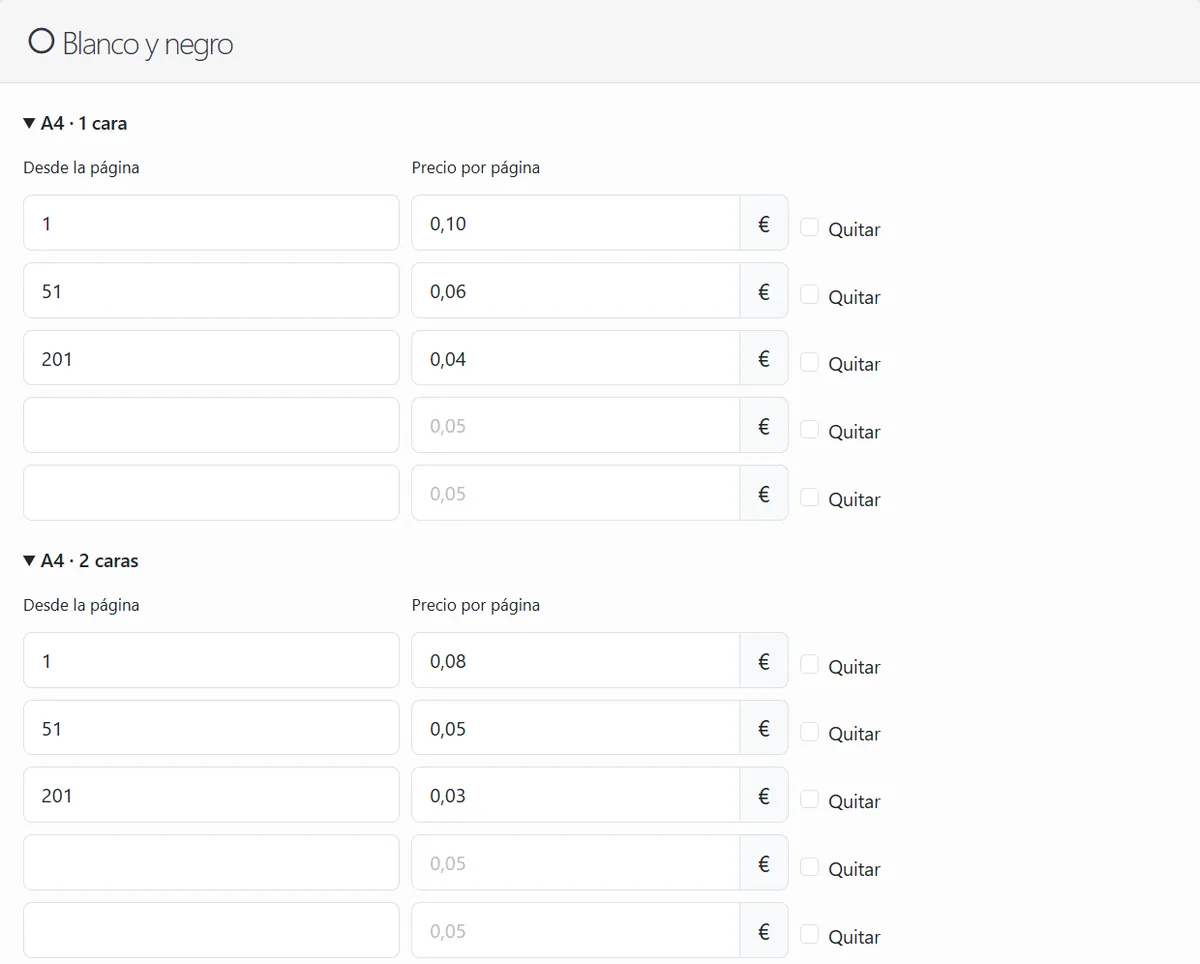Focus the page field with 201 under A4 1 cara

(211, 358)
